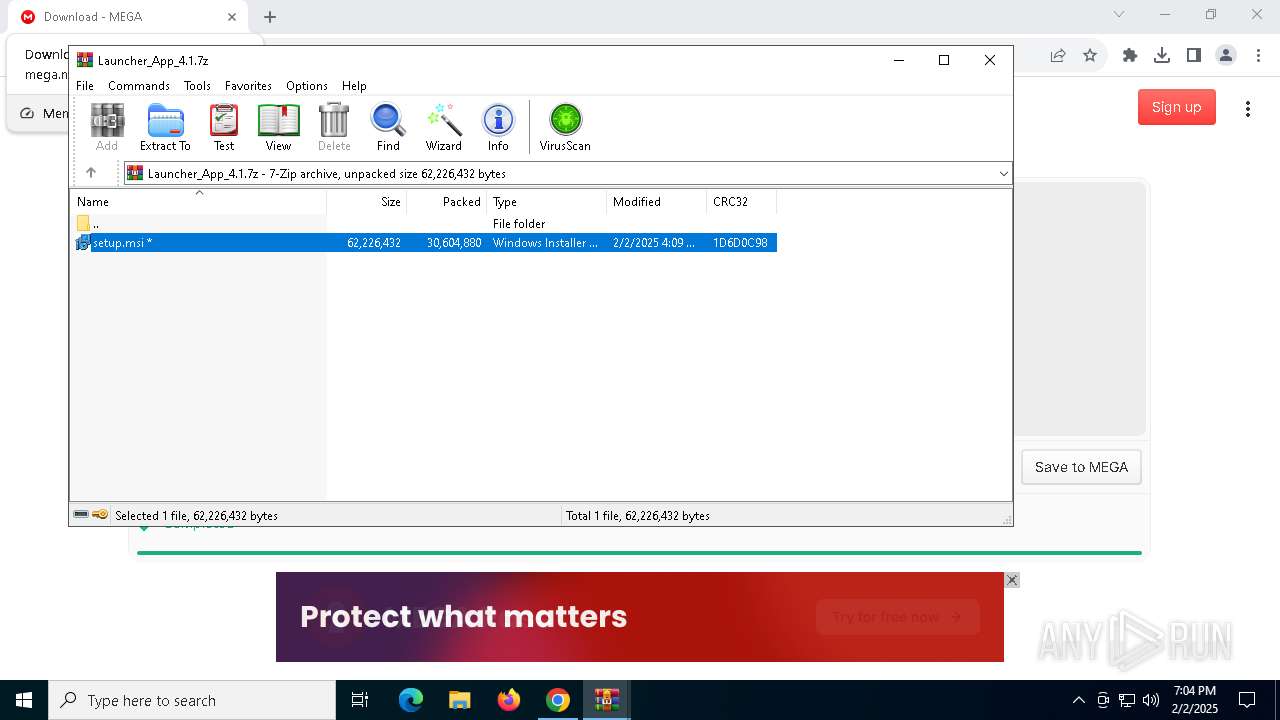This screenshot has height=720, width=1280.
Task: Click the drive icon in status bar
Action: click(x=81, y=515)
